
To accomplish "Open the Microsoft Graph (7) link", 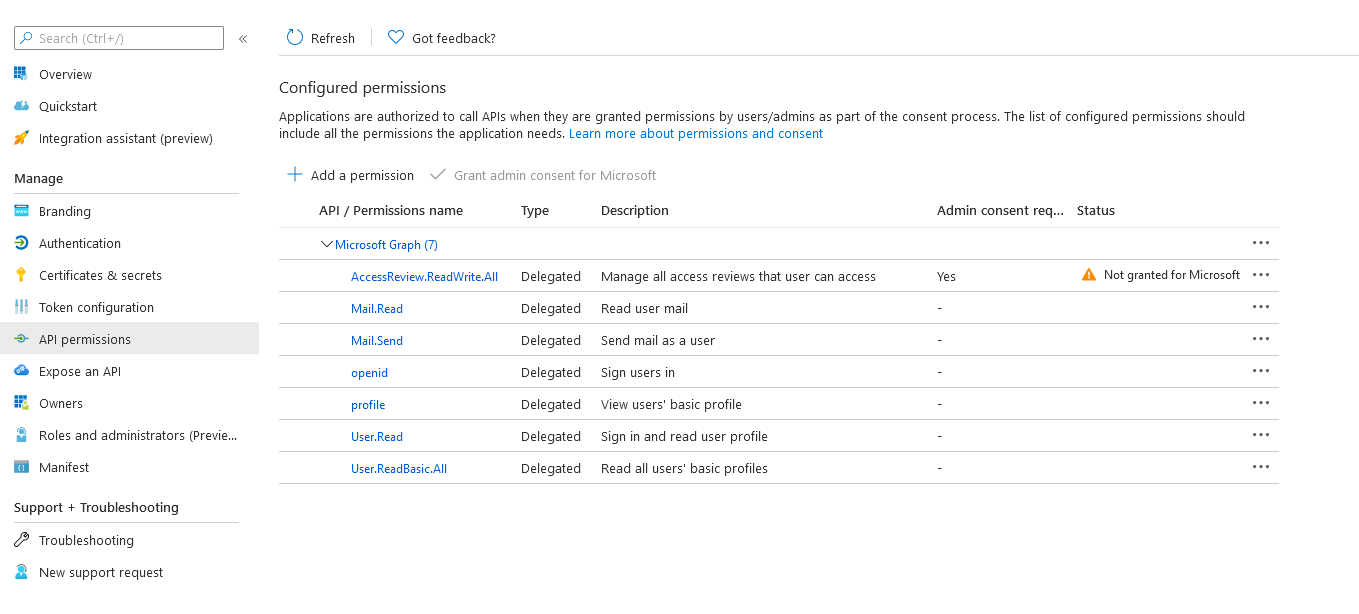I will [x=386, y=244].
